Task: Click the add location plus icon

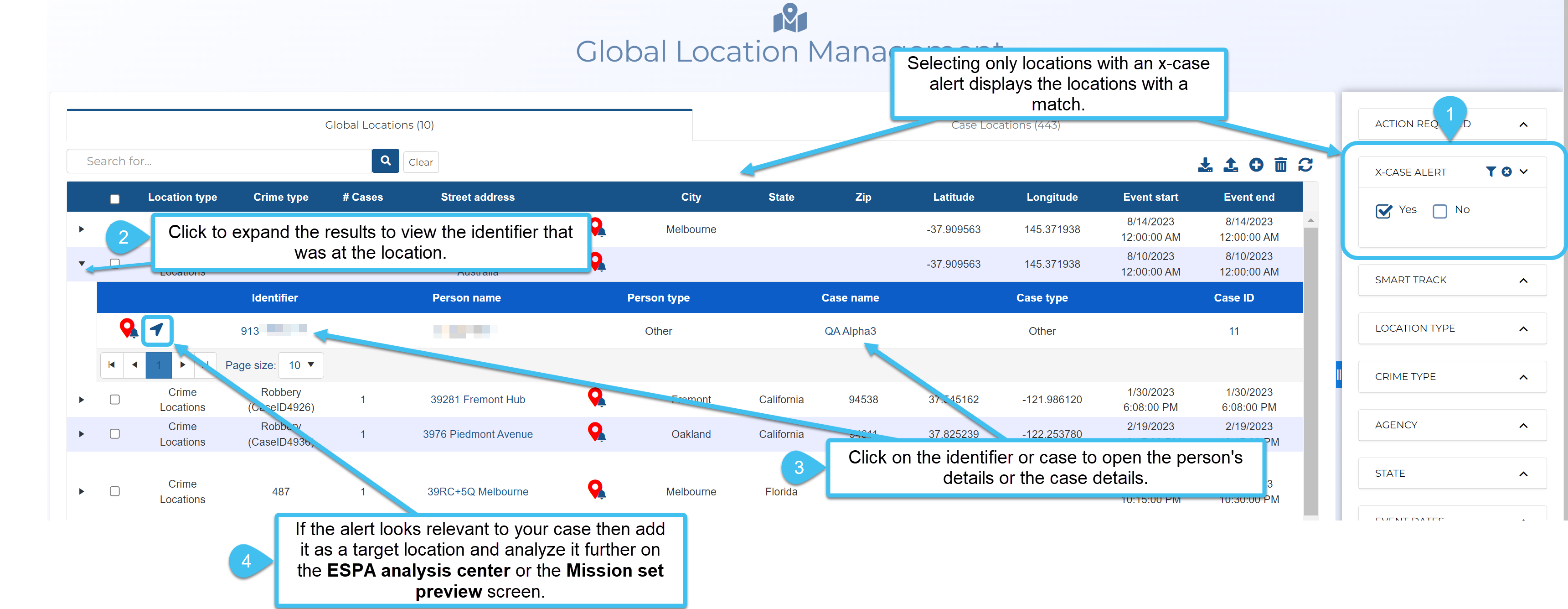Action: 1256,164
